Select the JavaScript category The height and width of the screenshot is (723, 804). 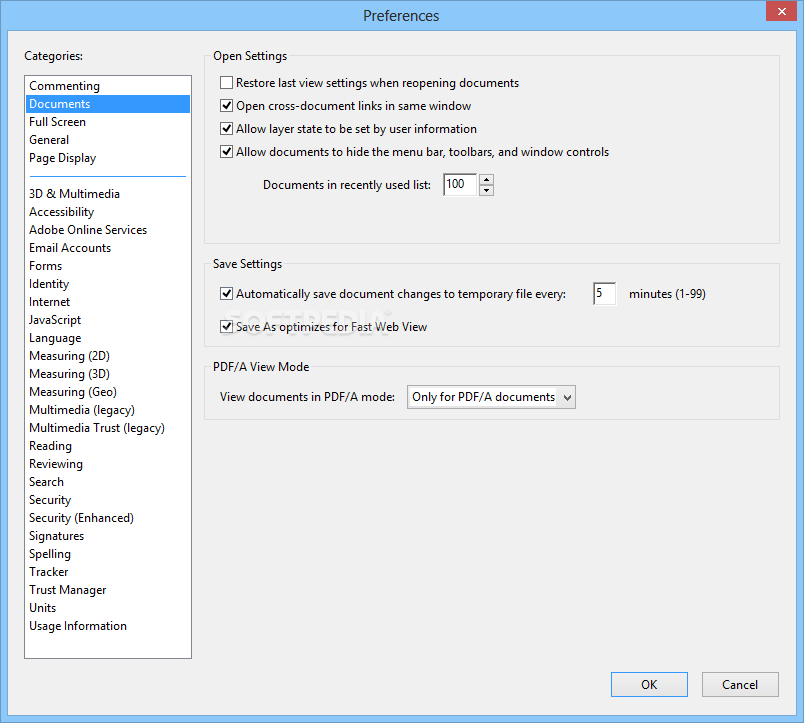108,319
